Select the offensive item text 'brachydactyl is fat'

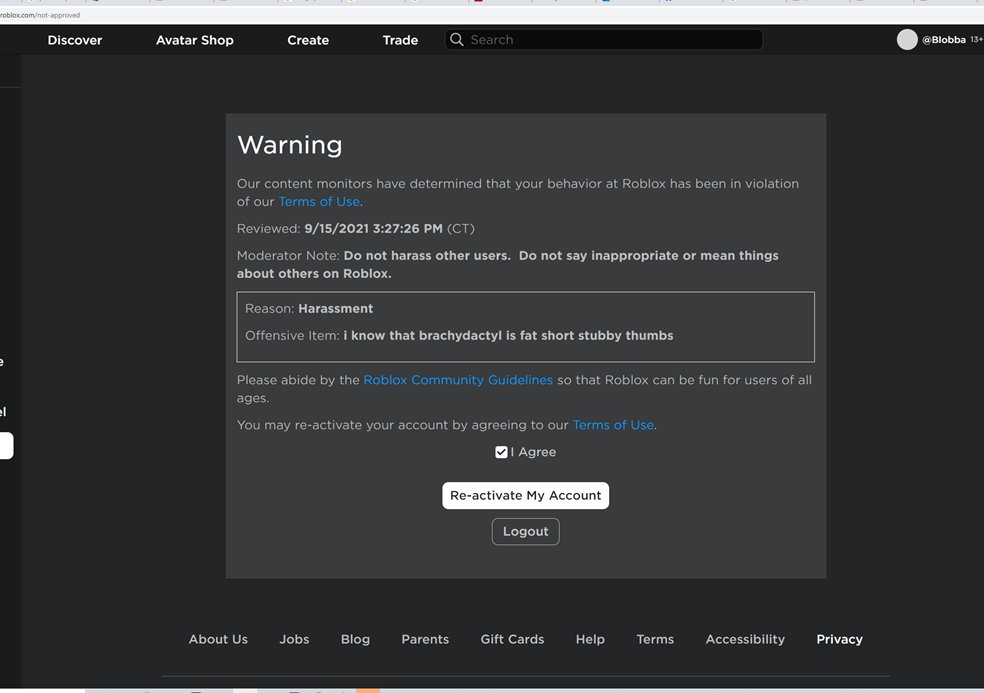coord(478,335)
